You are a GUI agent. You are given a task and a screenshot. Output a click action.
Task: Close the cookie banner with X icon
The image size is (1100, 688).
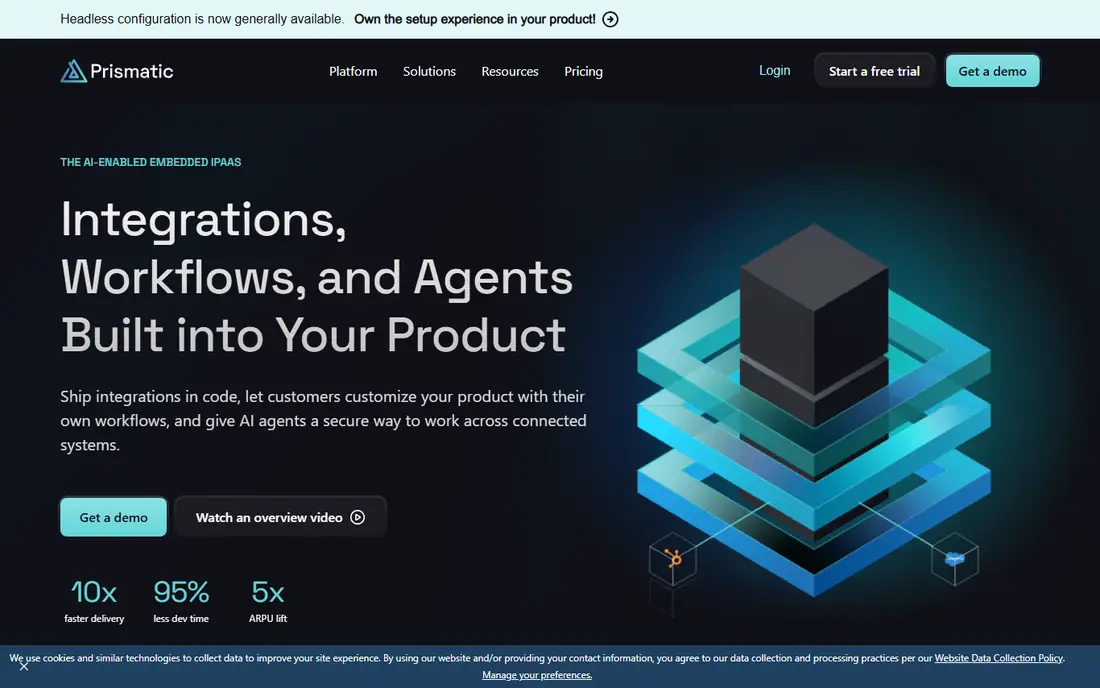pyautogui.click(x=24, y=666)
